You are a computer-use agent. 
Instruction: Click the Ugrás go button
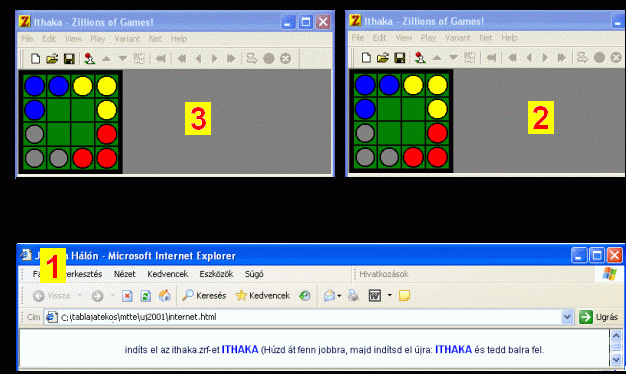coord(598,317)
